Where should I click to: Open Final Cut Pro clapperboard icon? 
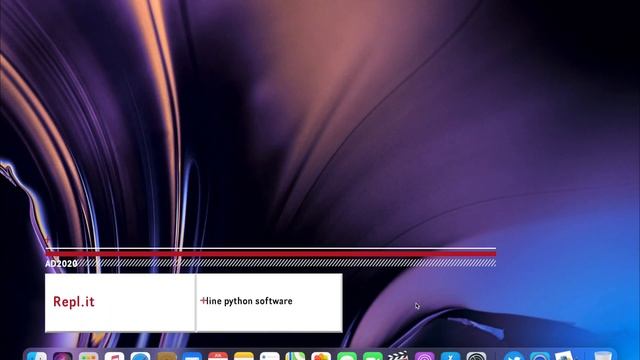(398, 356)
